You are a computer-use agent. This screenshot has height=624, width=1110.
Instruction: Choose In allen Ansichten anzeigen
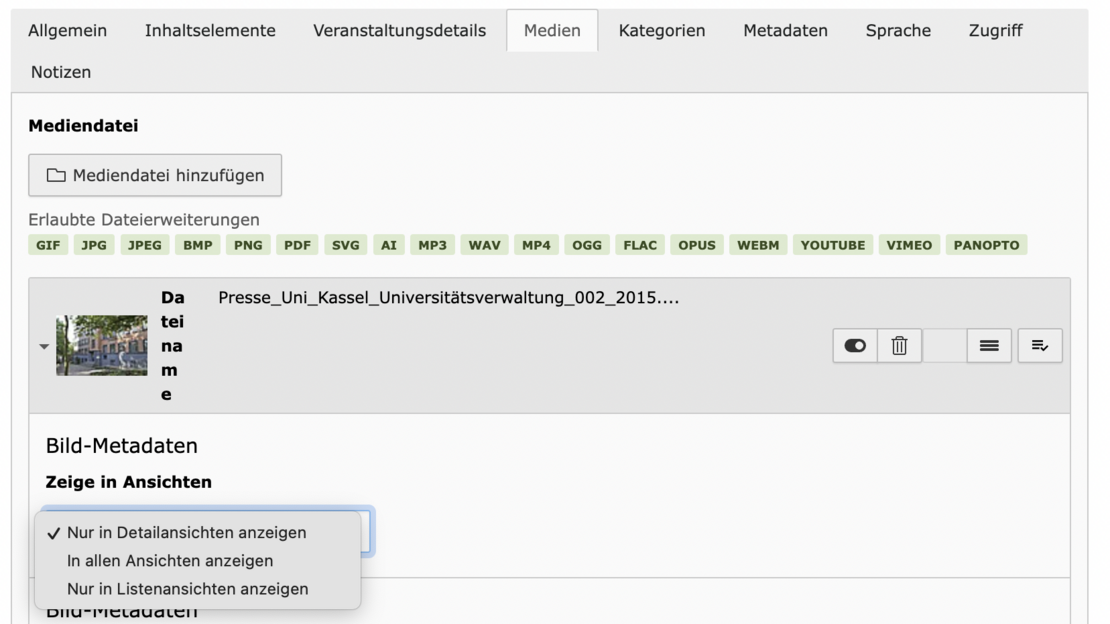(170, 561)
